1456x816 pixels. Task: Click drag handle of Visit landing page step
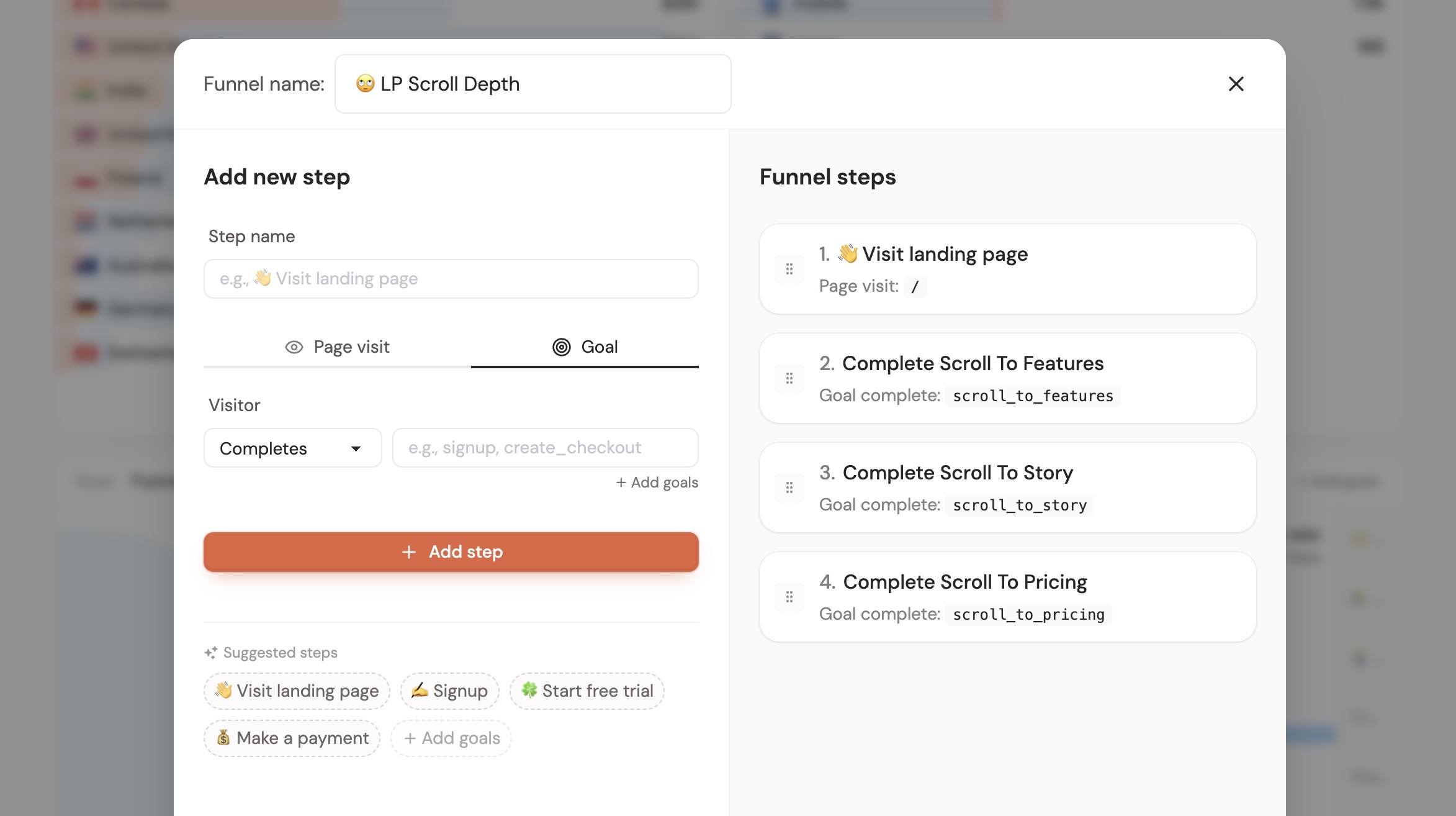point(789,269)
